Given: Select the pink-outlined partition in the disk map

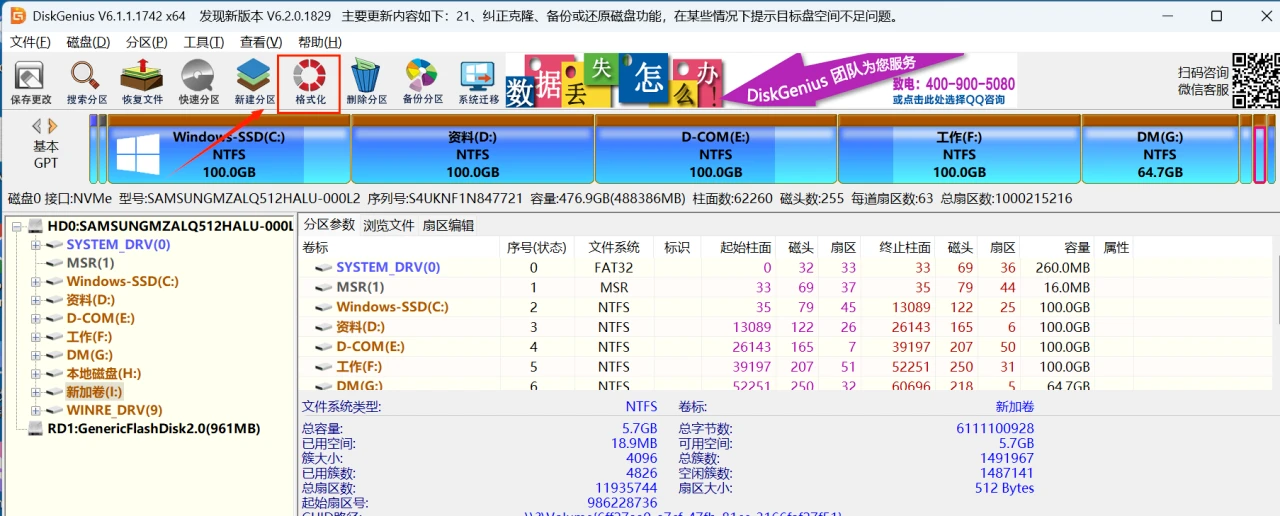Looking at the screenshot, I should 1260,148.
